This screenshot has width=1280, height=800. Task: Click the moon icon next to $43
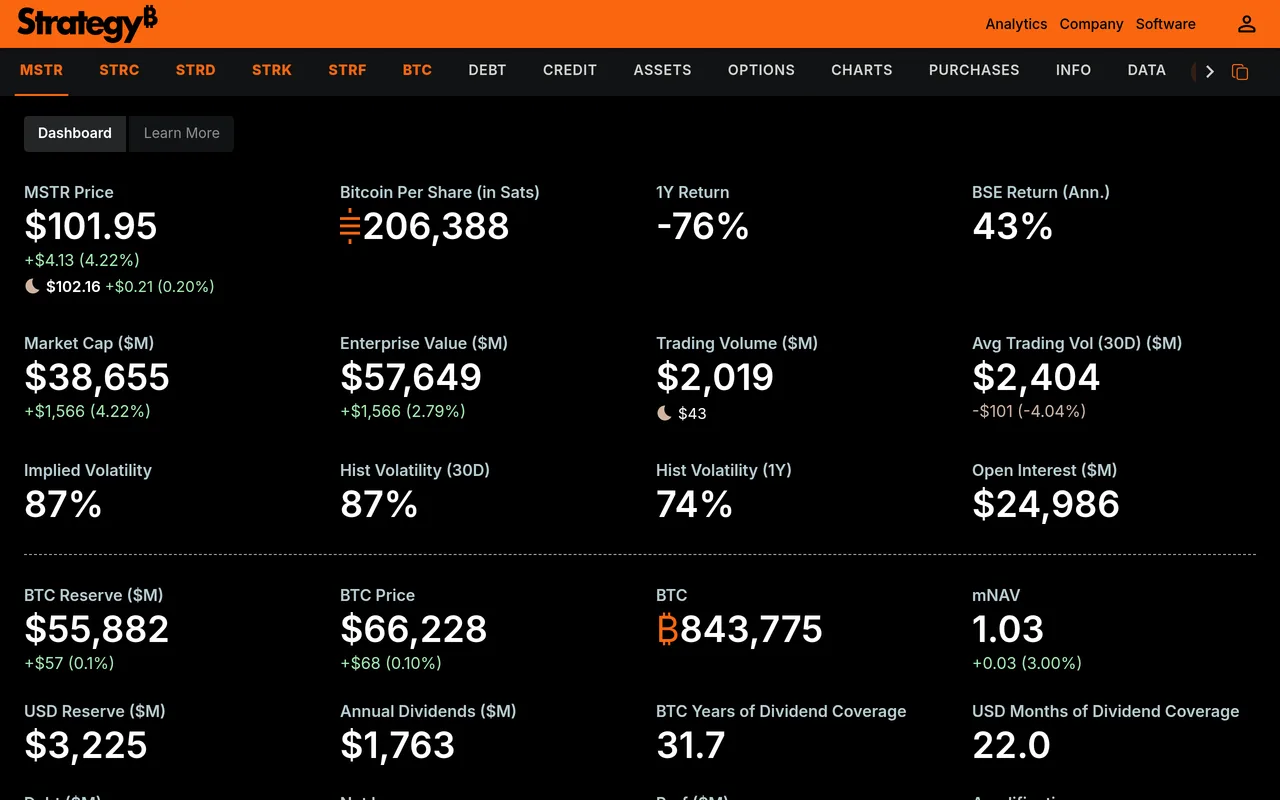[664, 413]
